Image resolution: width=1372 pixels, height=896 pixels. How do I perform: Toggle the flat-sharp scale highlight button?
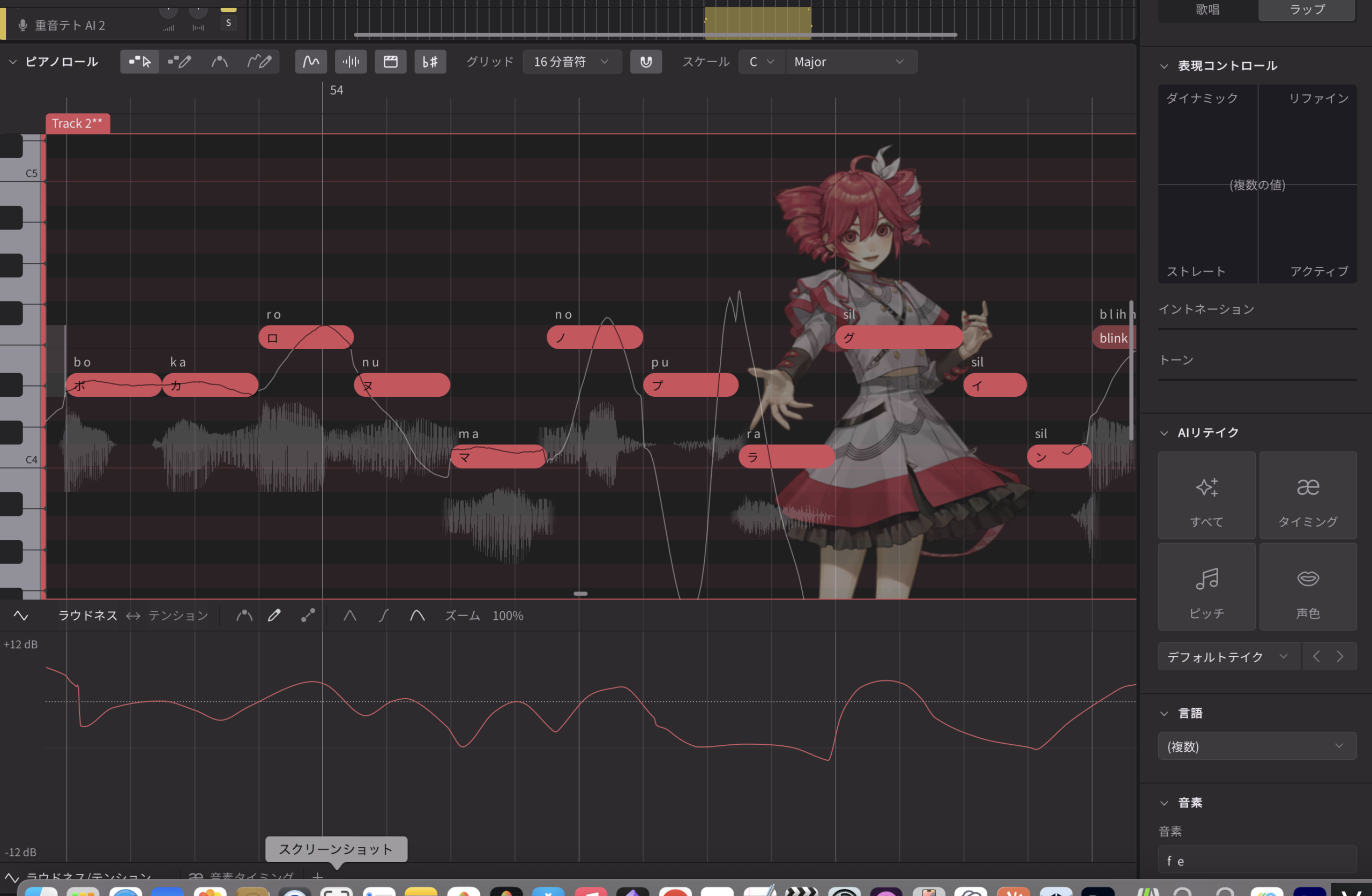pos(430,62)
